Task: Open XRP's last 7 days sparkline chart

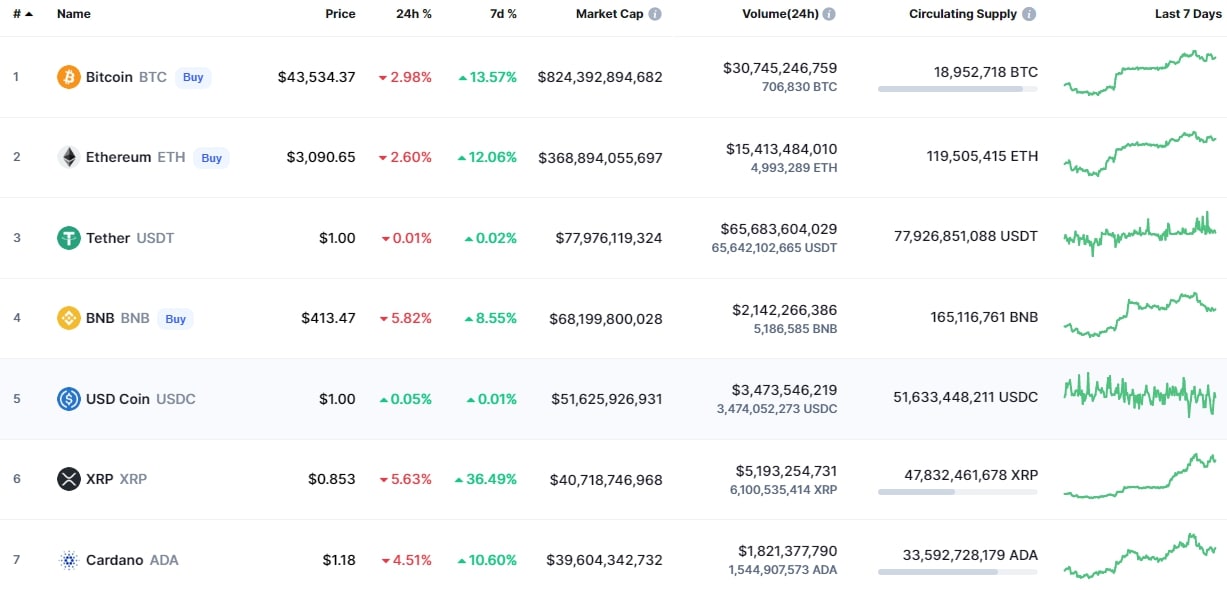Action: (1140, 475)
